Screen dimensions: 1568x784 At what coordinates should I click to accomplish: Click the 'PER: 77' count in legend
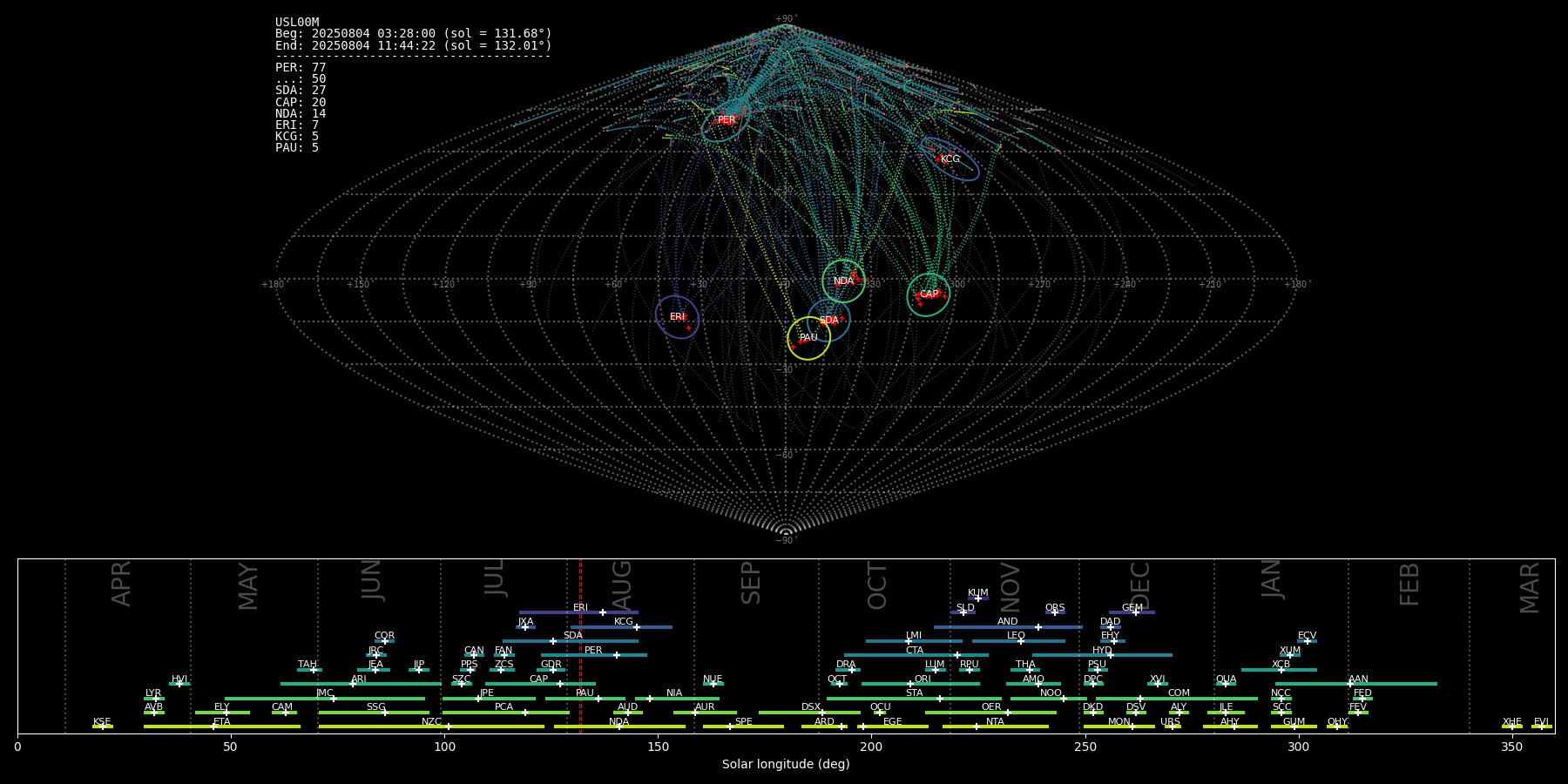point(301,68)
